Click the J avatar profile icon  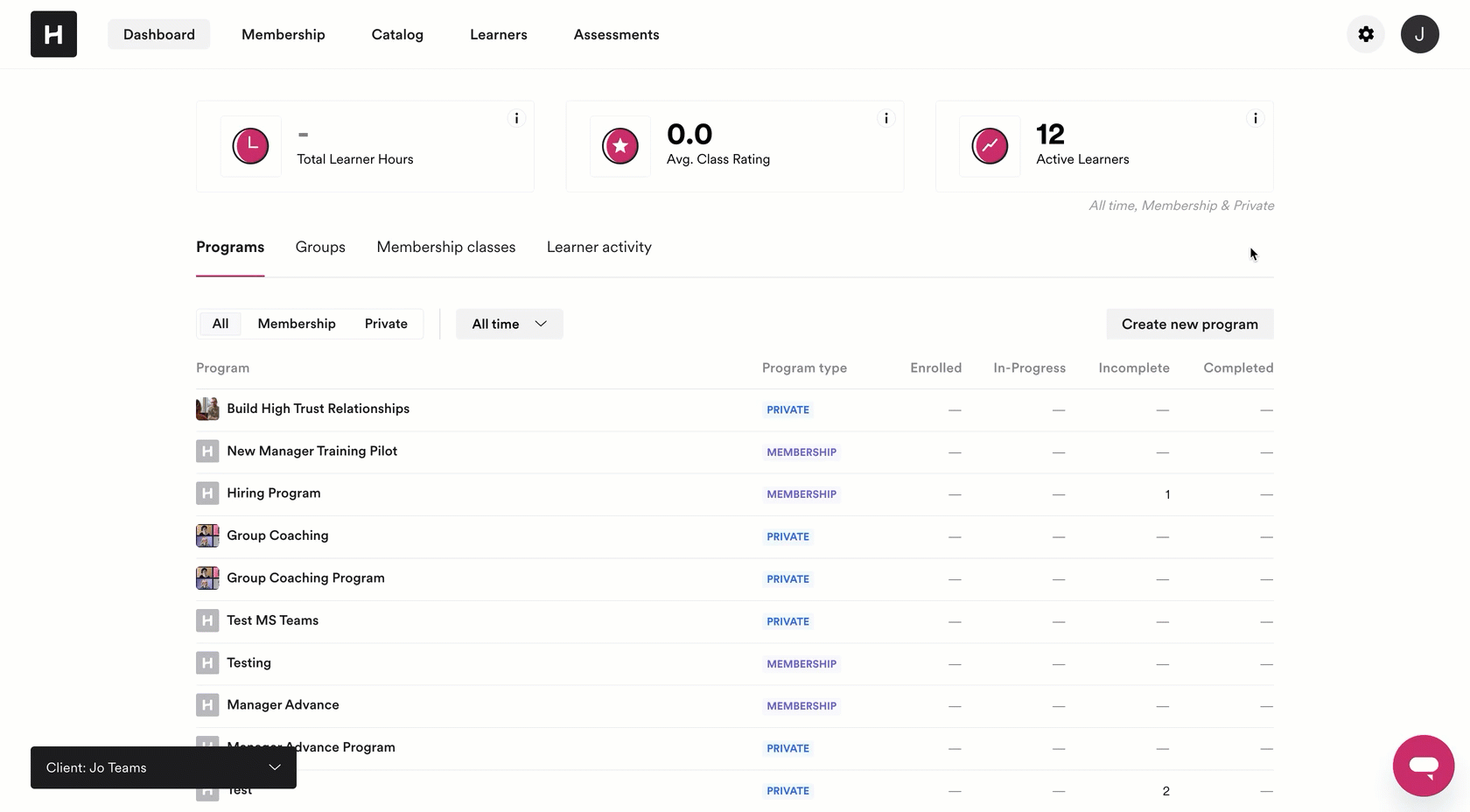(1419, 34)
